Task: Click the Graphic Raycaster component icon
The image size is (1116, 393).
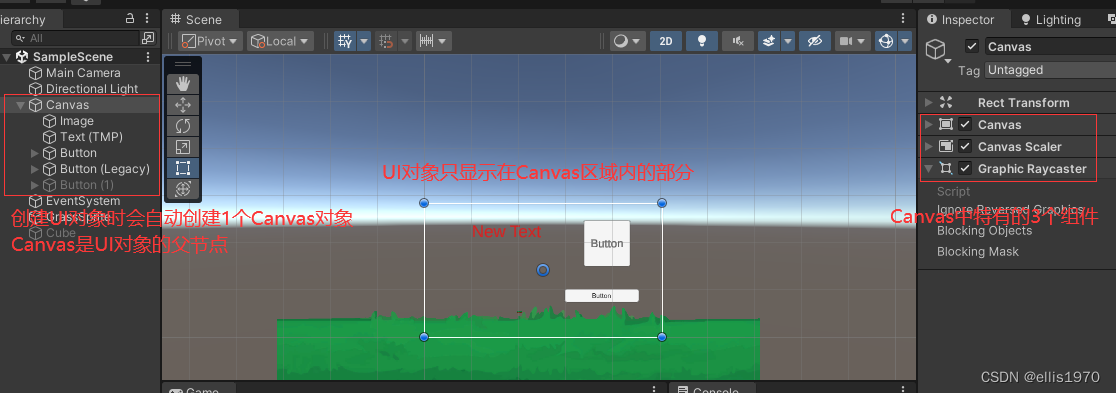Action: 946,169
